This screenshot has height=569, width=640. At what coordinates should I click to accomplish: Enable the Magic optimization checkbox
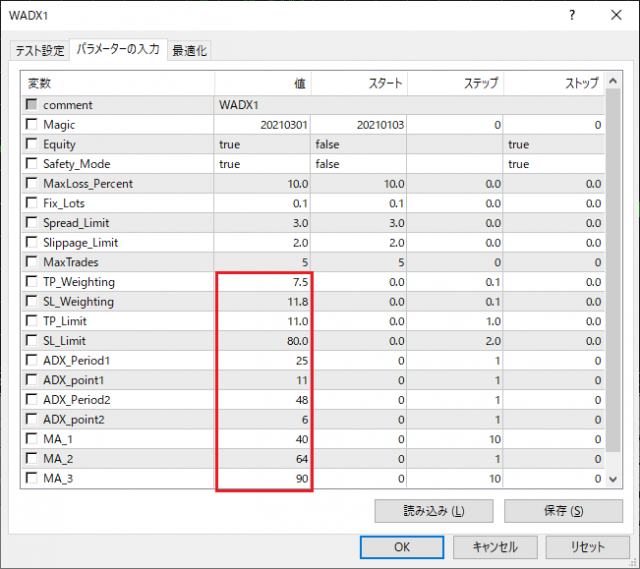pyautogui.click(x=31, y=124)
